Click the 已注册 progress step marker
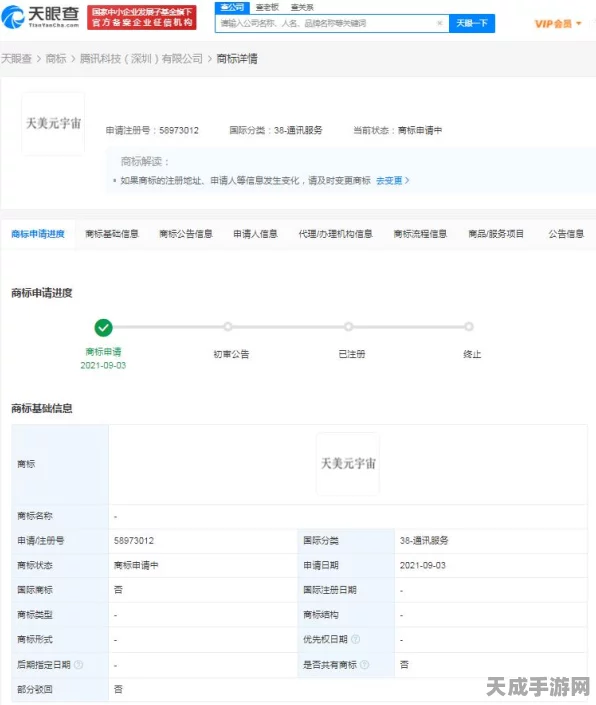The image size is (596, 705). (x=348, y=326)
